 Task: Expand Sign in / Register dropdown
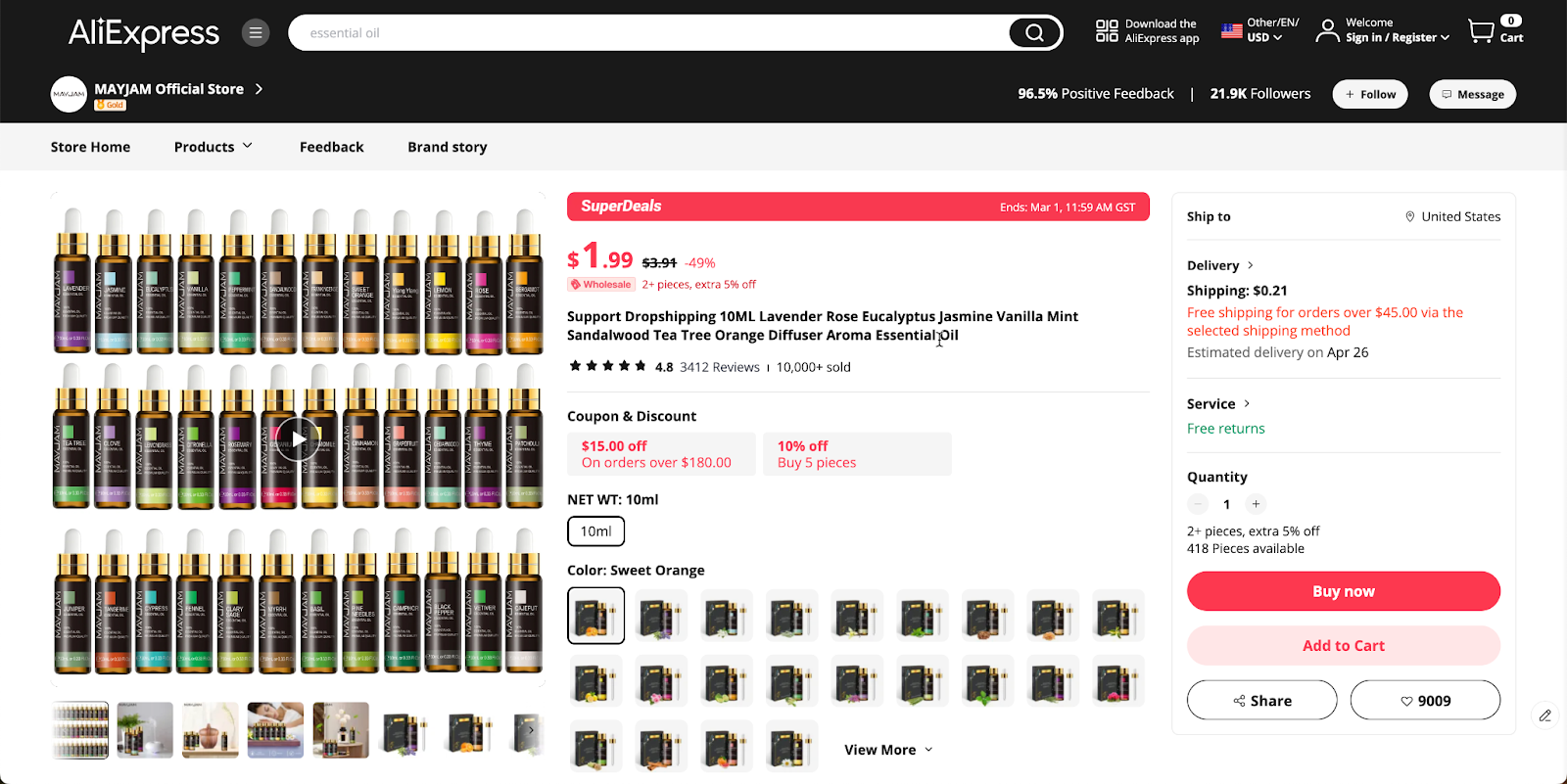[x=1398, y=37]
